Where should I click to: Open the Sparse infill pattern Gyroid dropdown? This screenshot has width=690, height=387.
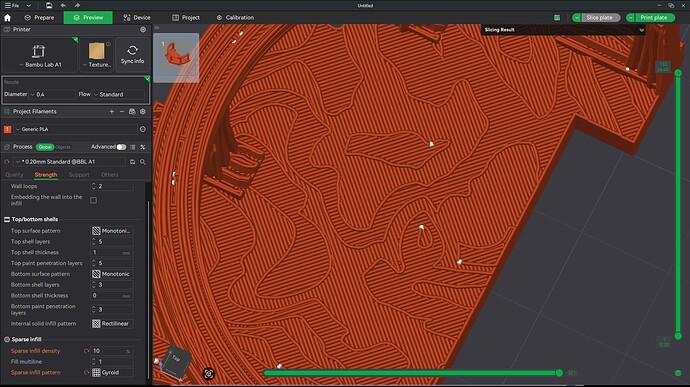point(112,372)
